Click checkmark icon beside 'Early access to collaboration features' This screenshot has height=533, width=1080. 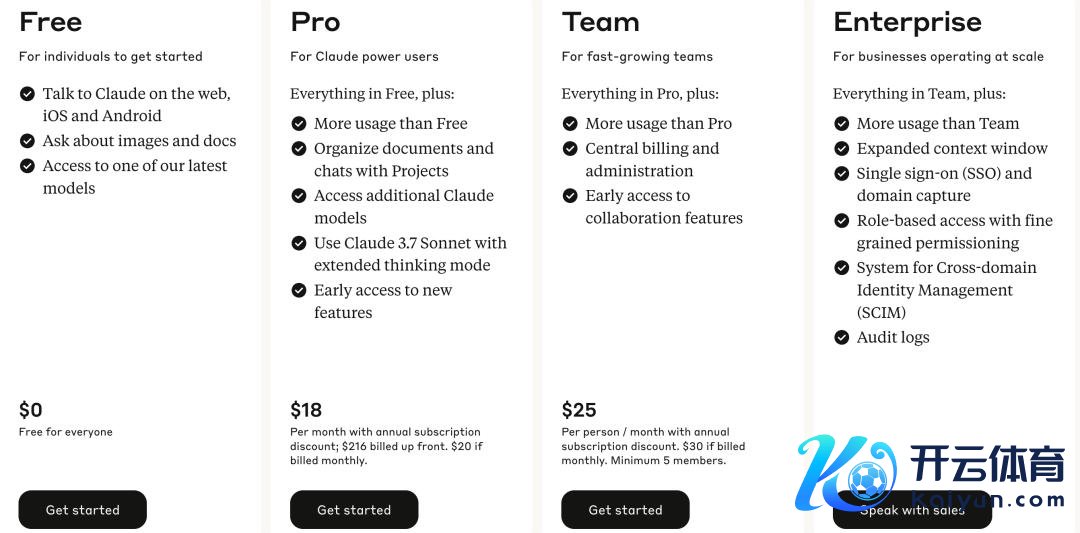point(570,196)
